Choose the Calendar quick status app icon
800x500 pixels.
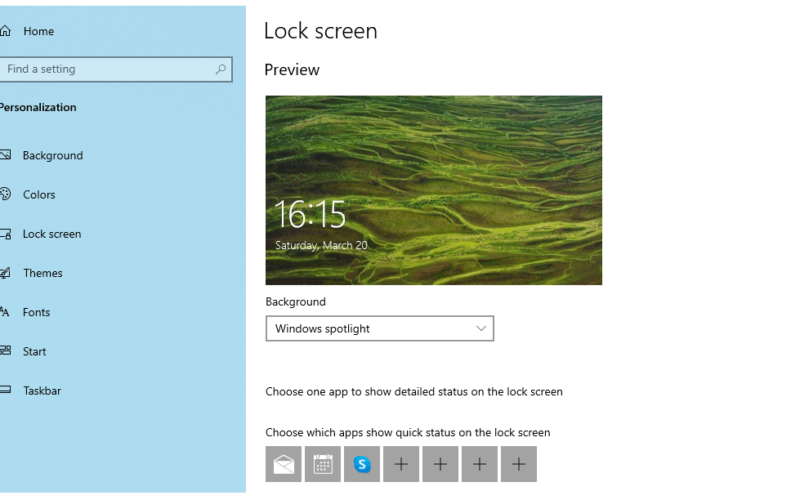[x=323, y=464]
